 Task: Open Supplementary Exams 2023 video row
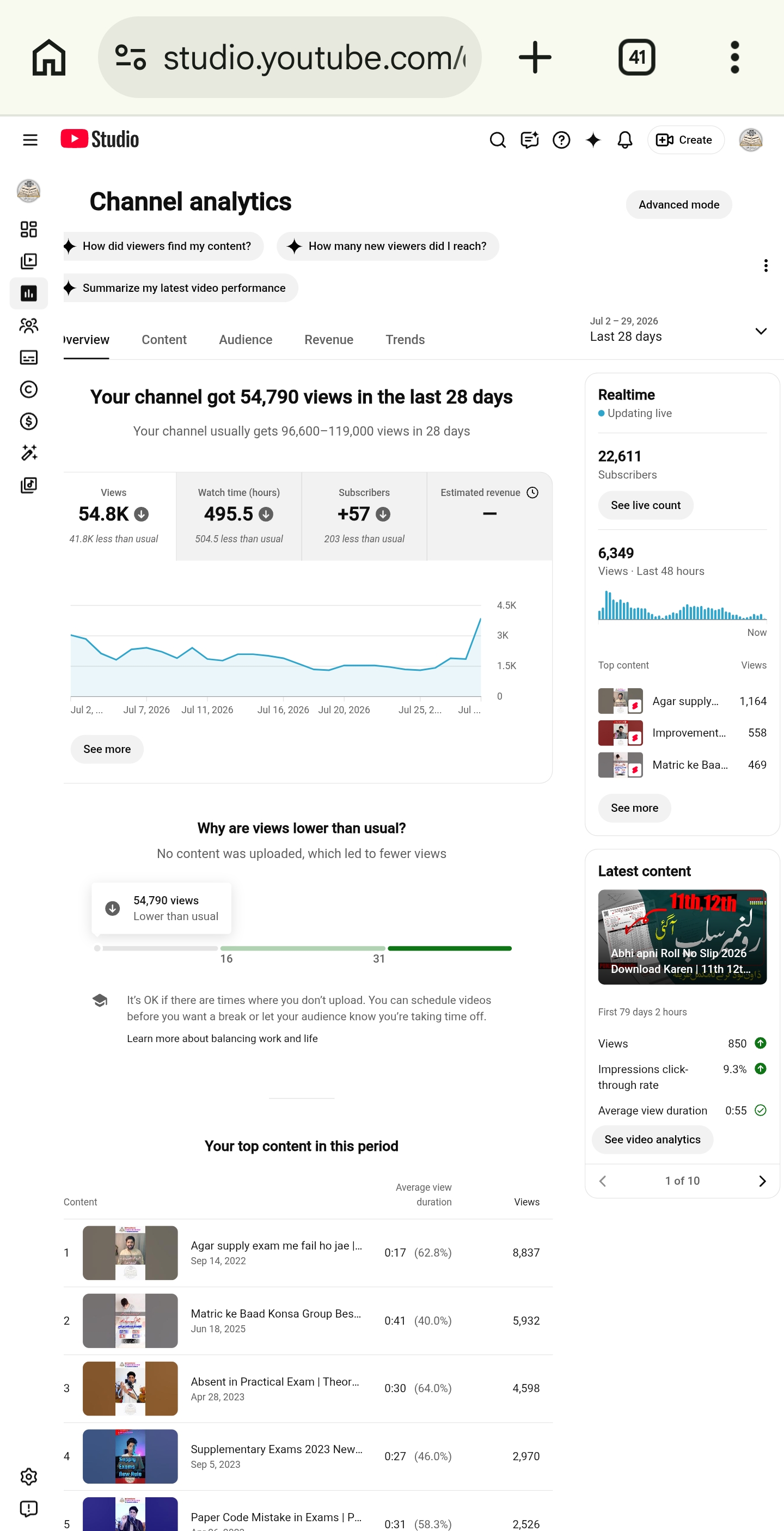tap(308, 1456)
